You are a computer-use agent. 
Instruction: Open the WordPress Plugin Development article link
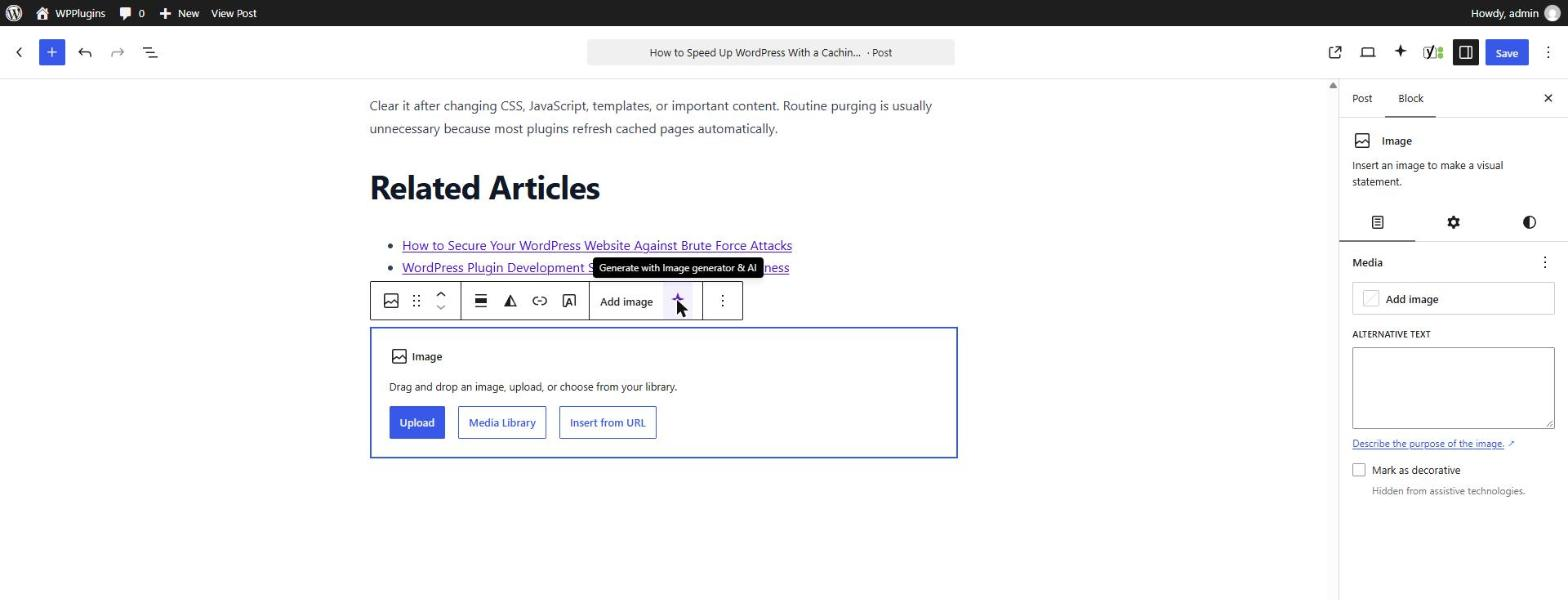pyautogui.click(x=596, y=268)
